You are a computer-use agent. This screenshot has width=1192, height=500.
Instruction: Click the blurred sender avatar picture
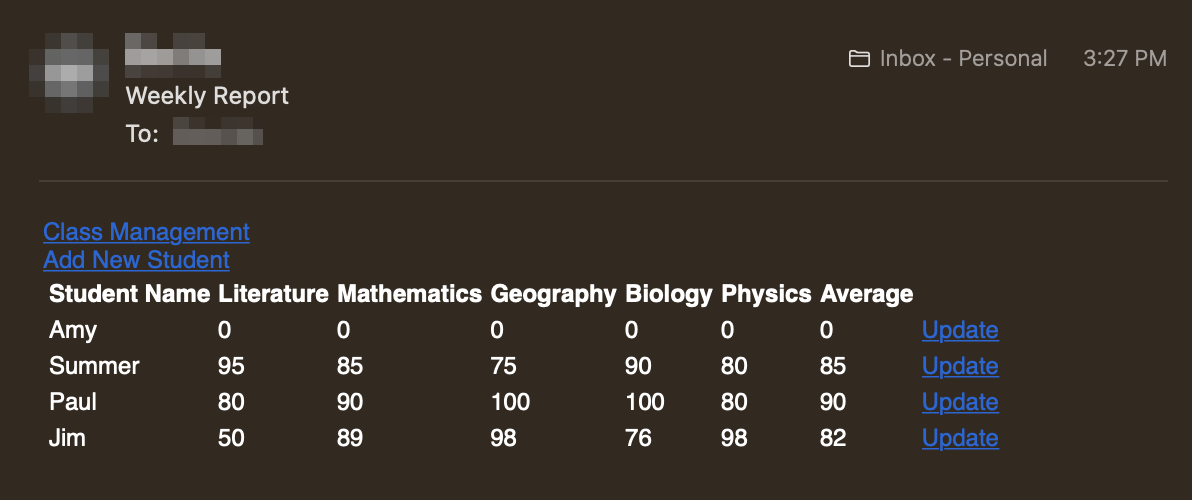pos(68,72)
